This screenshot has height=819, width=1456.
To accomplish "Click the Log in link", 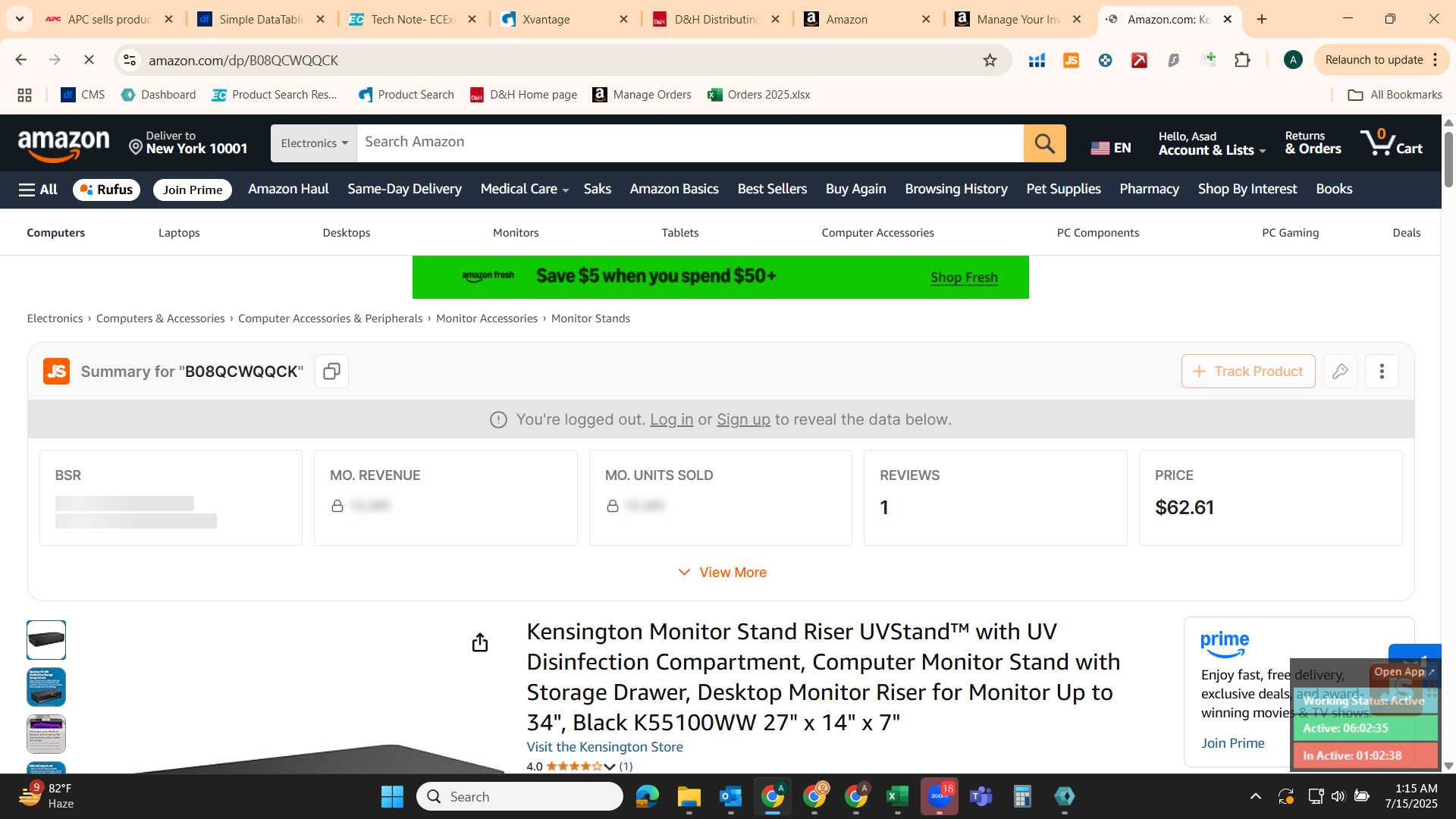I will pos(671,419).
